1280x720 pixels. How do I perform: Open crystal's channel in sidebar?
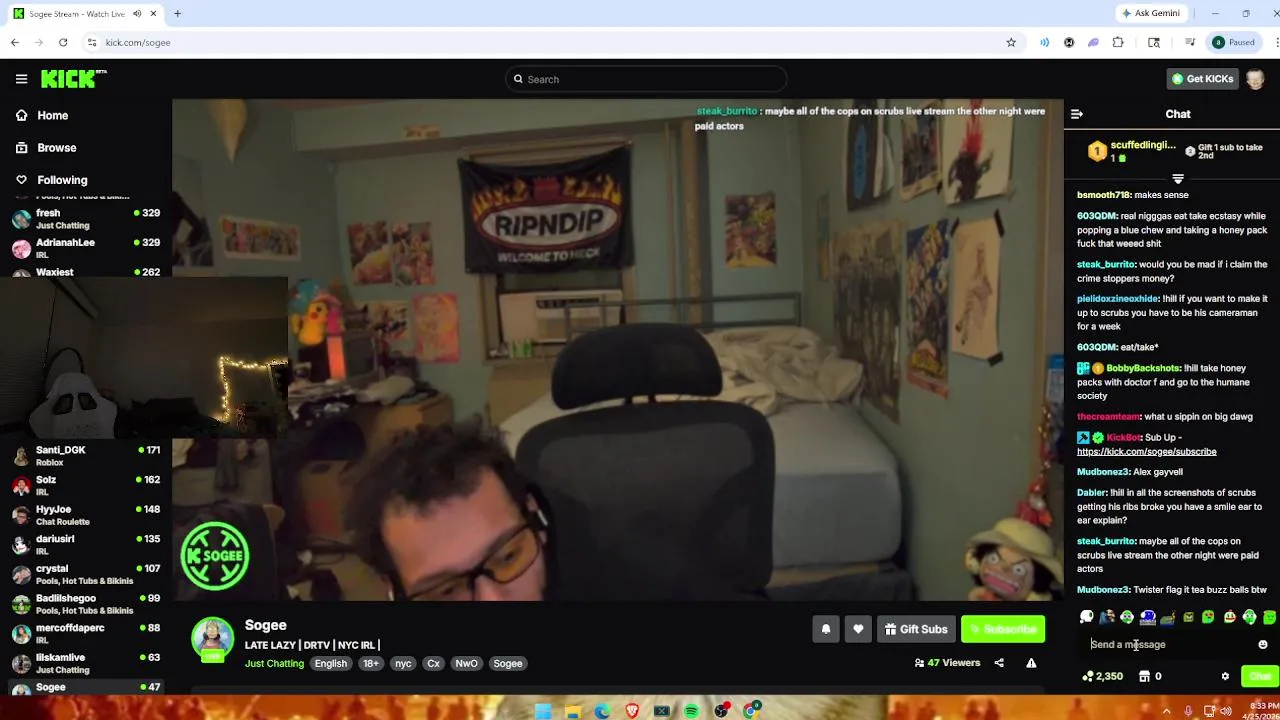(x=86, y=574)
